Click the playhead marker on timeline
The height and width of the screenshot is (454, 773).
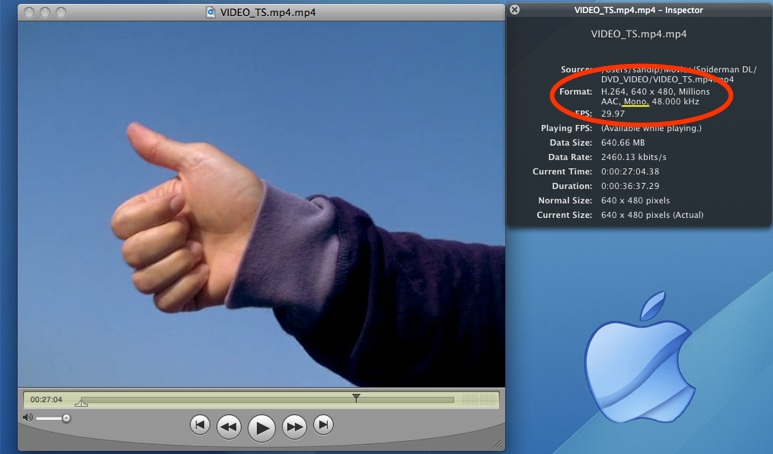click(x=356, y=397)
